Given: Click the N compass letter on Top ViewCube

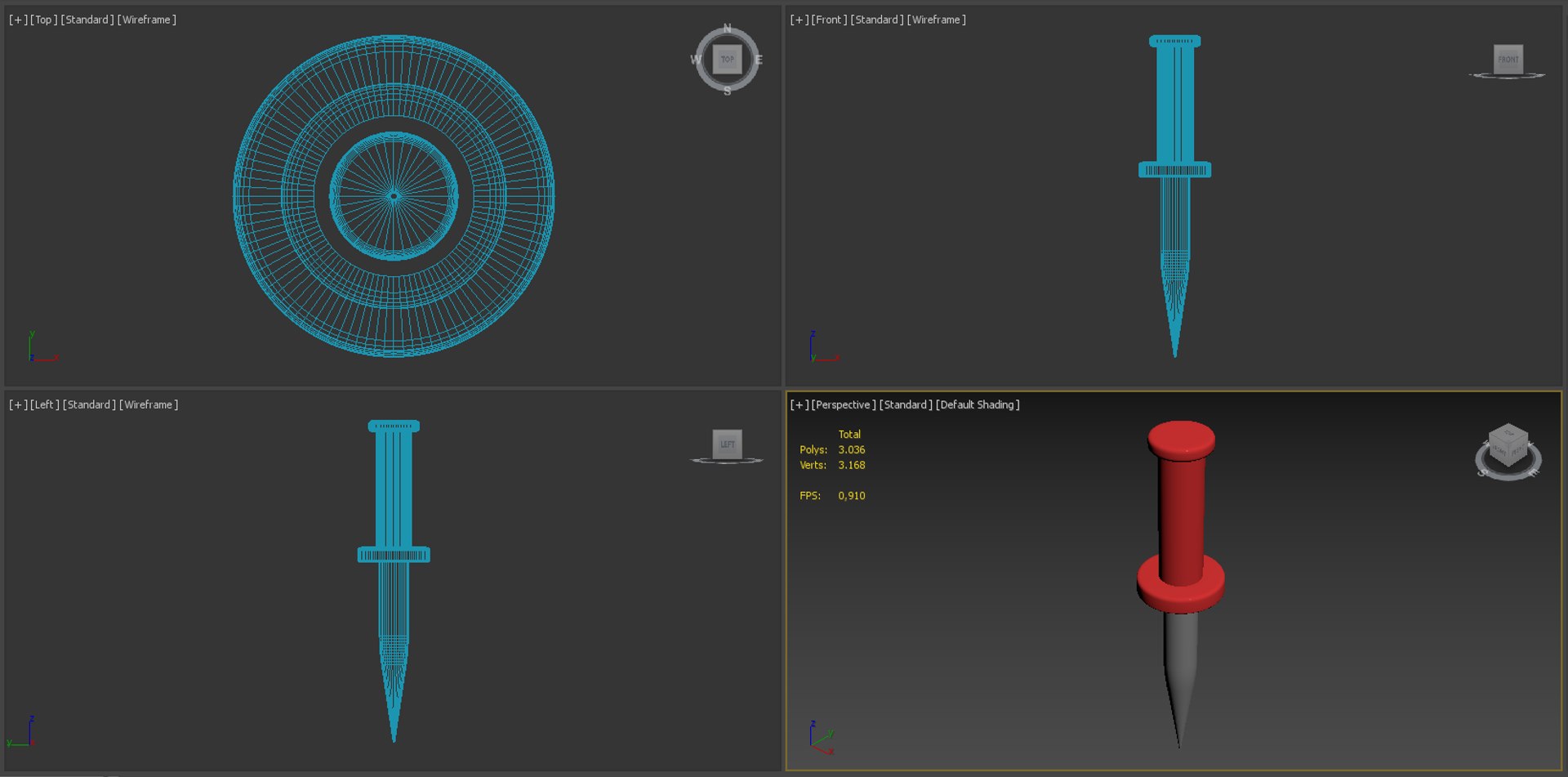Looking at the screenshot, I should click(727, 29).
